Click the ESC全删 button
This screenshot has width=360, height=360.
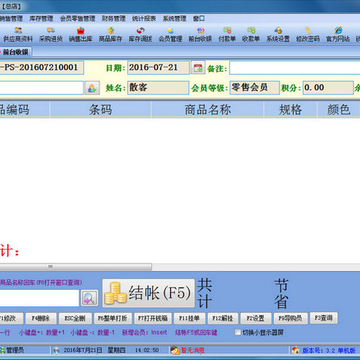coord(75,318)
